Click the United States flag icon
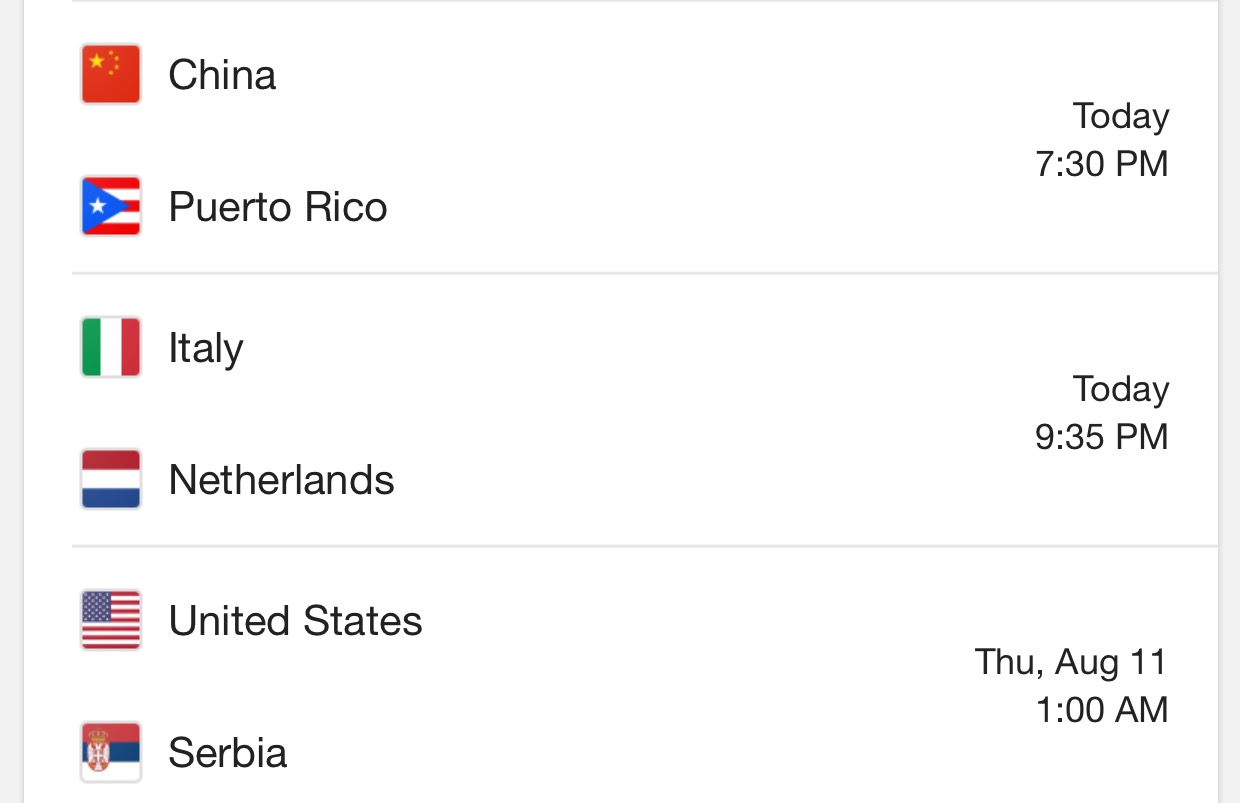 pos(111,621)
